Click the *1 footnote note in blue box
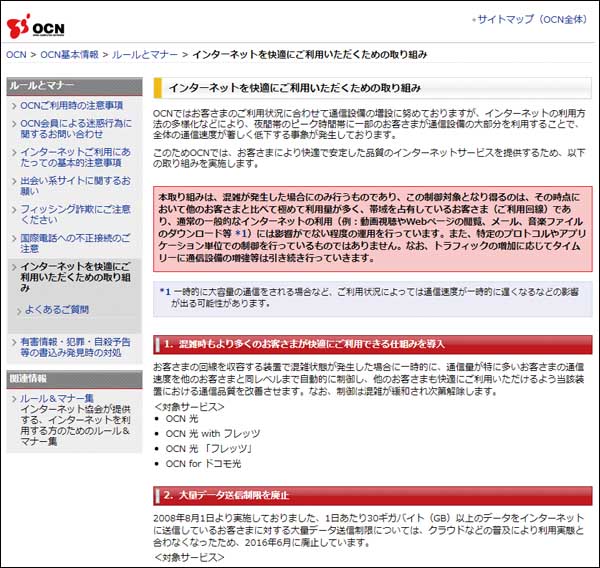The height and width of the screenshot is (568, 600). (x=373, y=298)
